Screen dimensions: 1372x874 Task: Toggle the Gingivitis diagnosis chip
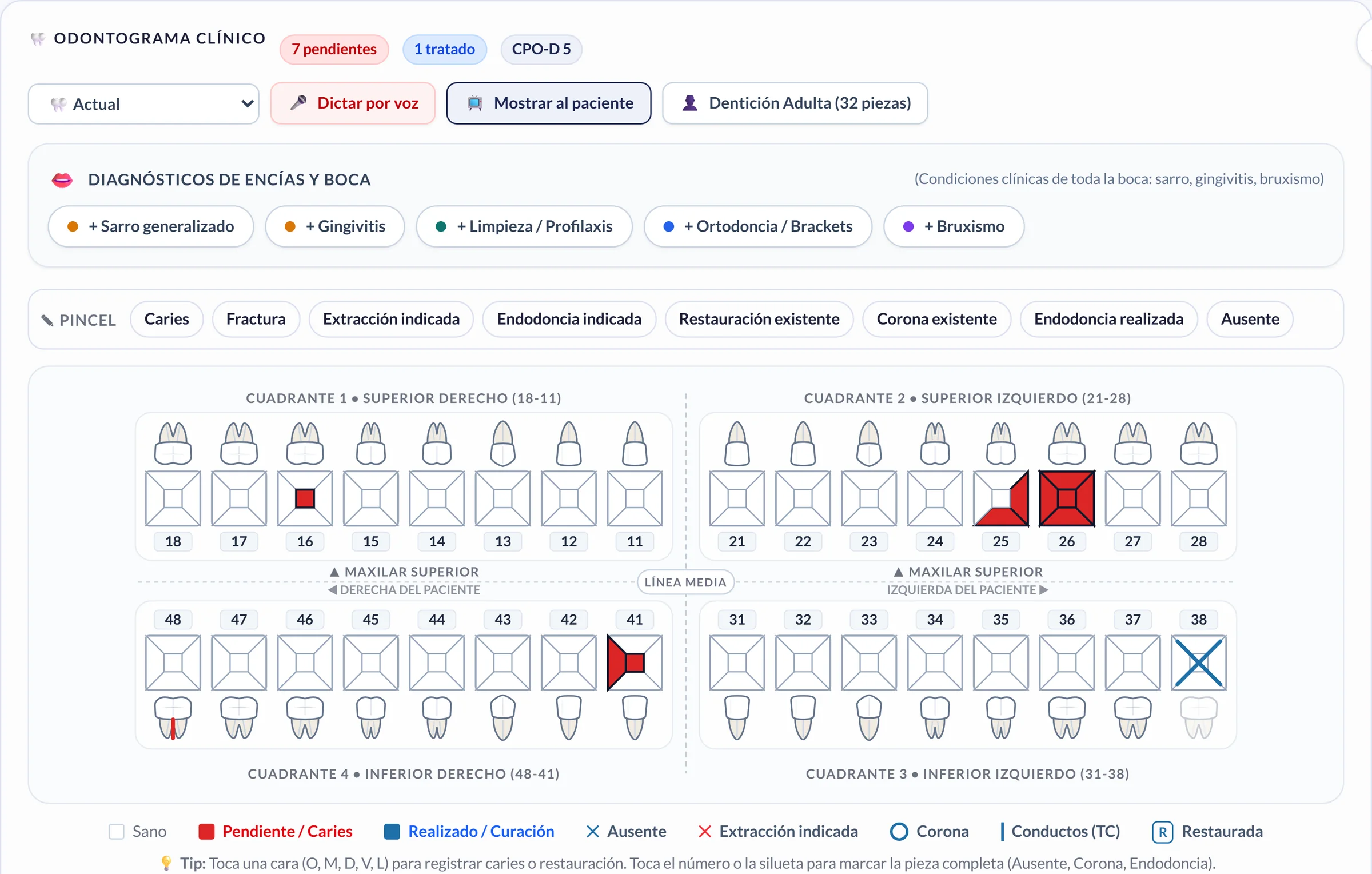click(x=335, y=226)
